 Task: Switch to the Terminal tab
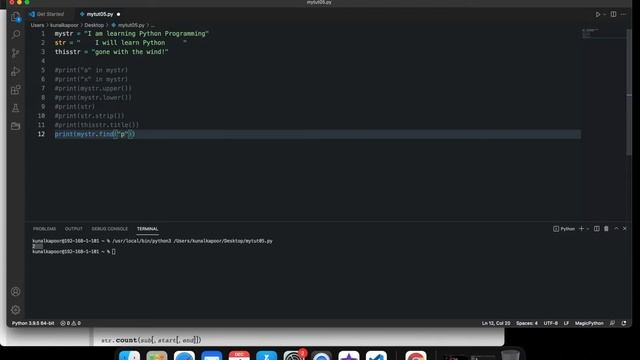pos(147,229)
